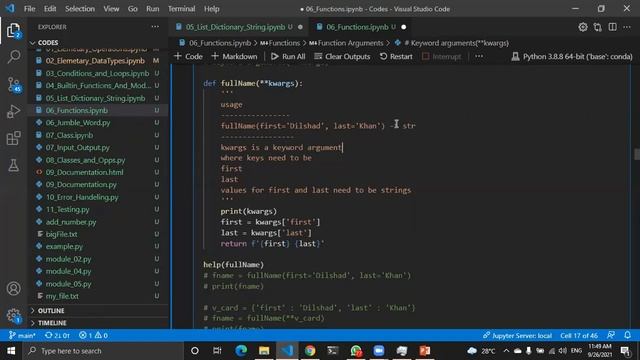The width and height of the screenshot is (640, 360).
Task: Open the View menu
Action: [x=111, y=9]
